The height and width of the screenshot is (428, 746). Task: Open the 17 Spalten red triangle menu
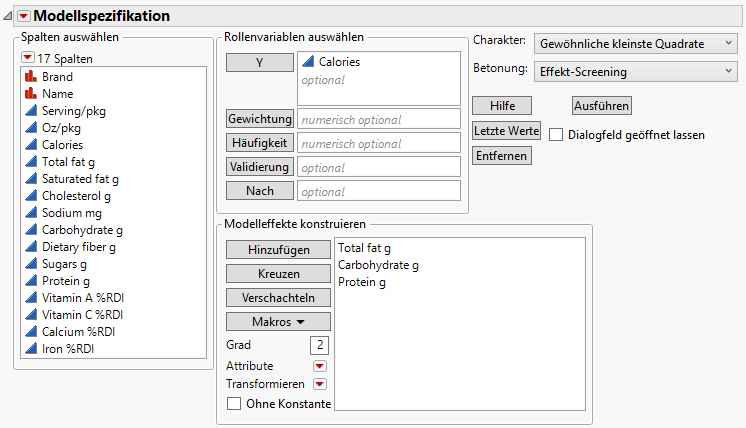[x=28, y=59]
